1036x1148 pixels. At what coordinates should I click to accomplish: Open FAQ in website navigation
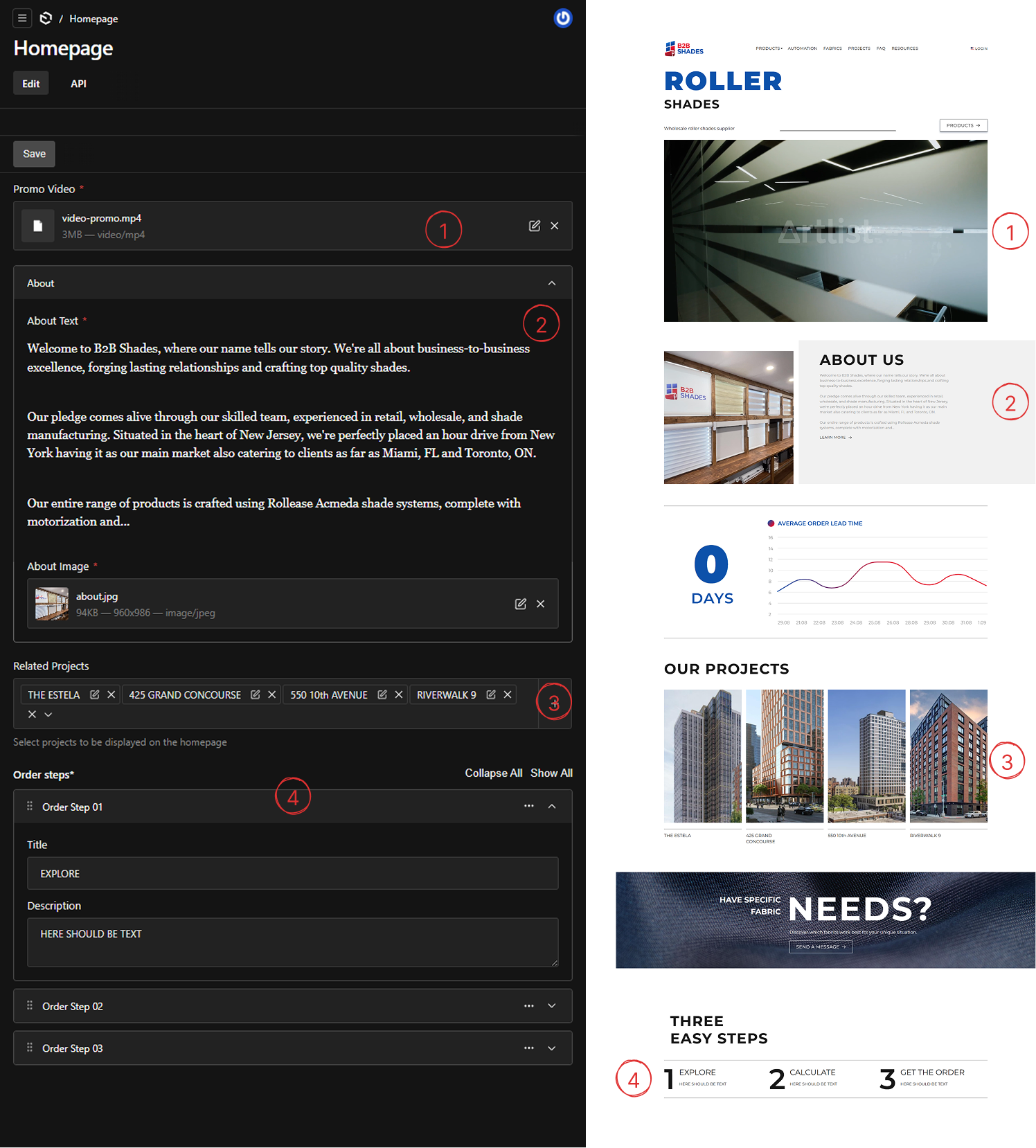881,48
